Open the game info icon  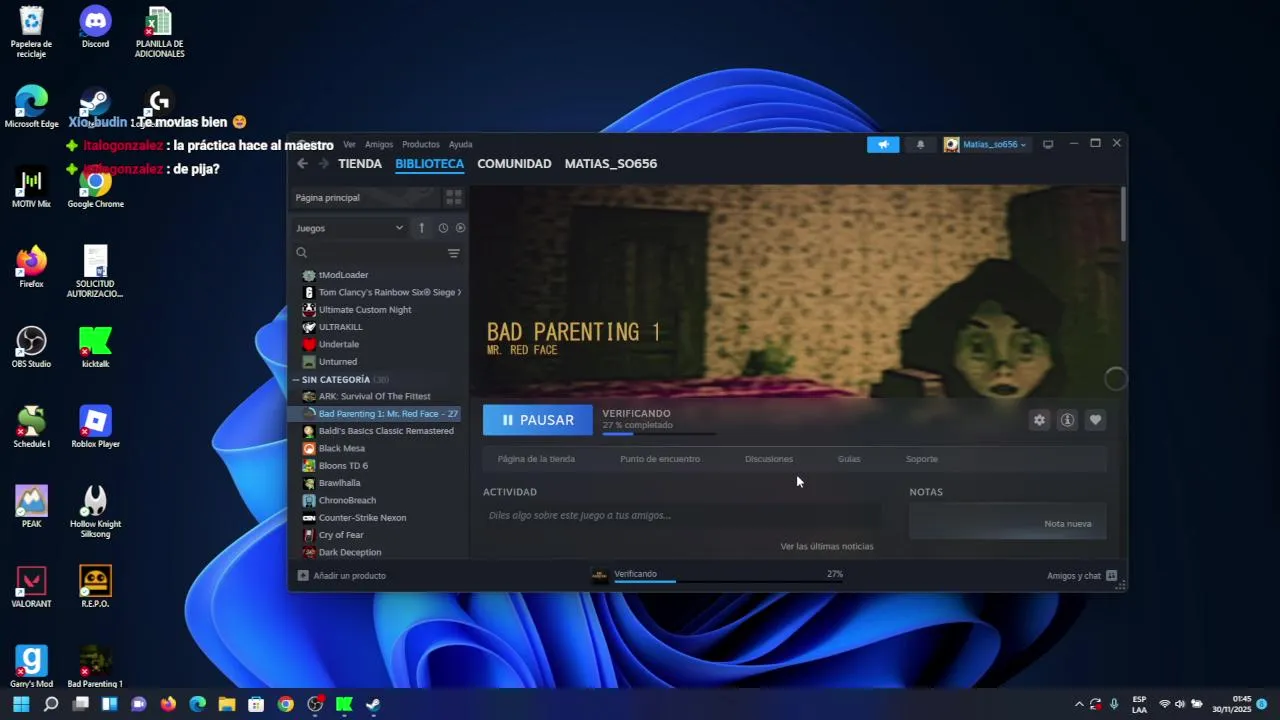tap(1067, 420)
